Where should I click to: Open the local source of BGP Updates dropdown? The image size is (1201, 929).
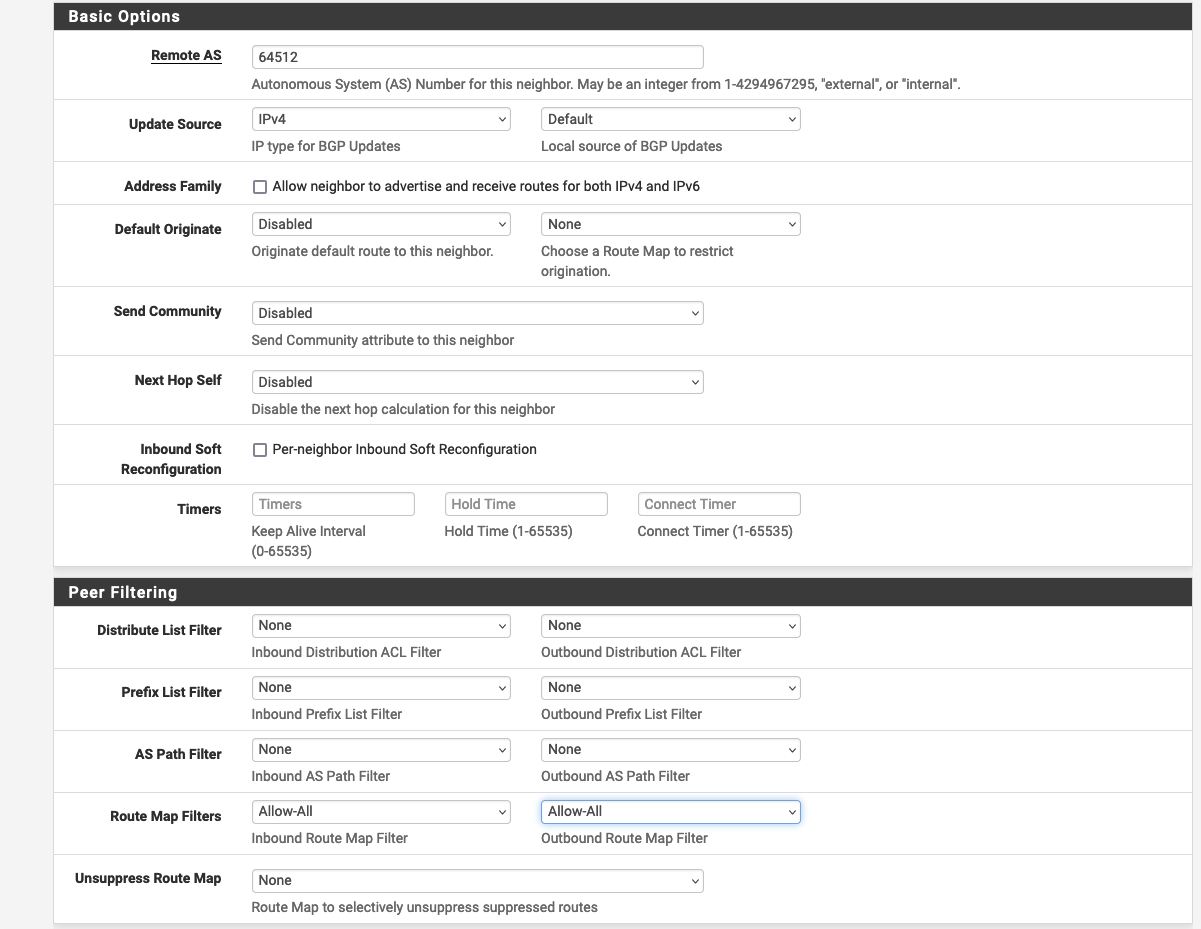670,118
